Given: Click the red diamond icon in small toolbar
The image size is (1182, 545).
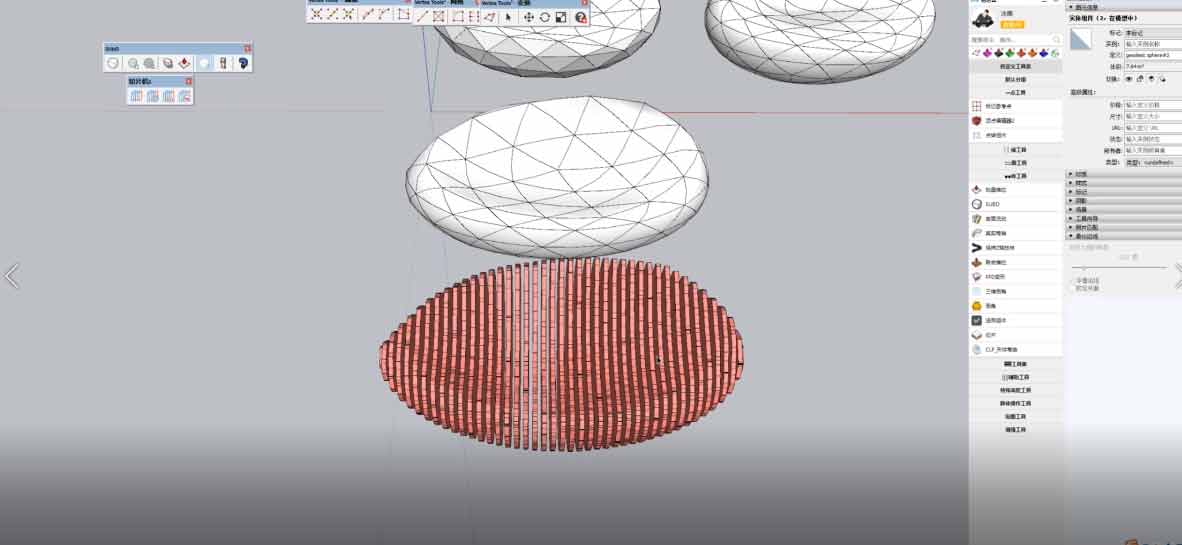Looking at the screenshot, I should click(x=185, y=63).
